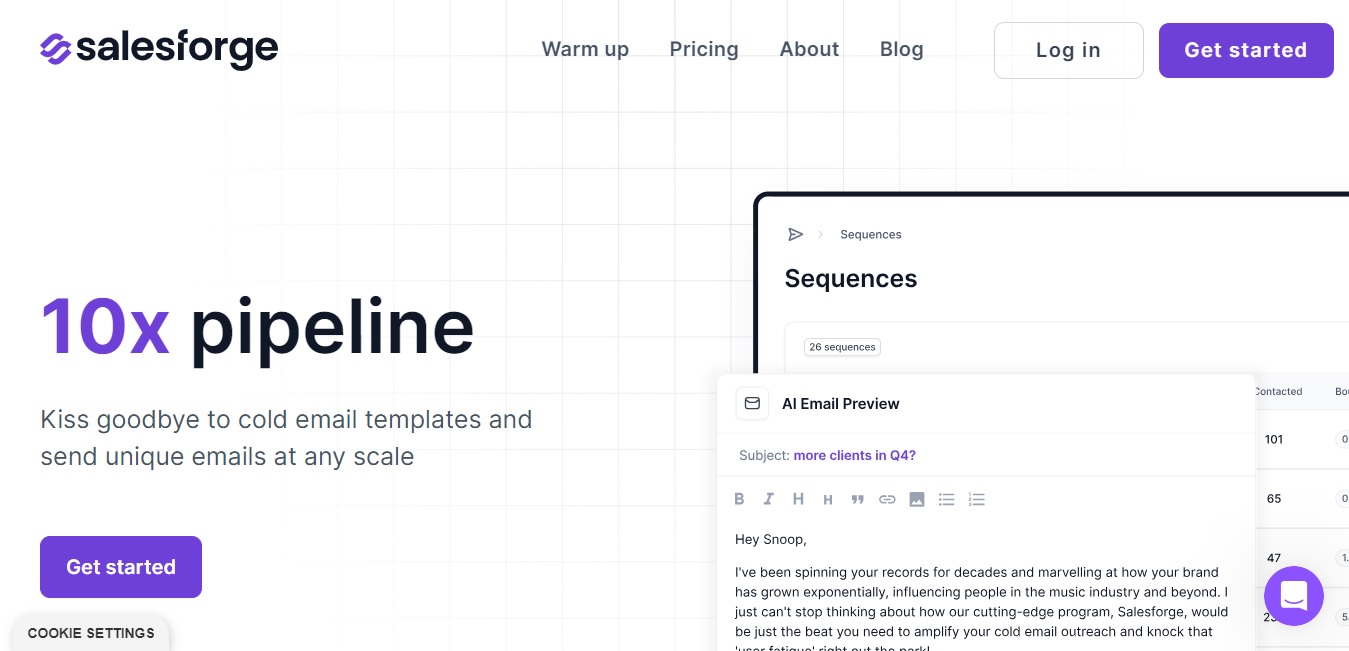Click the Log in button
This screenshot has height=651, width=1349.
coord(1068,50)
